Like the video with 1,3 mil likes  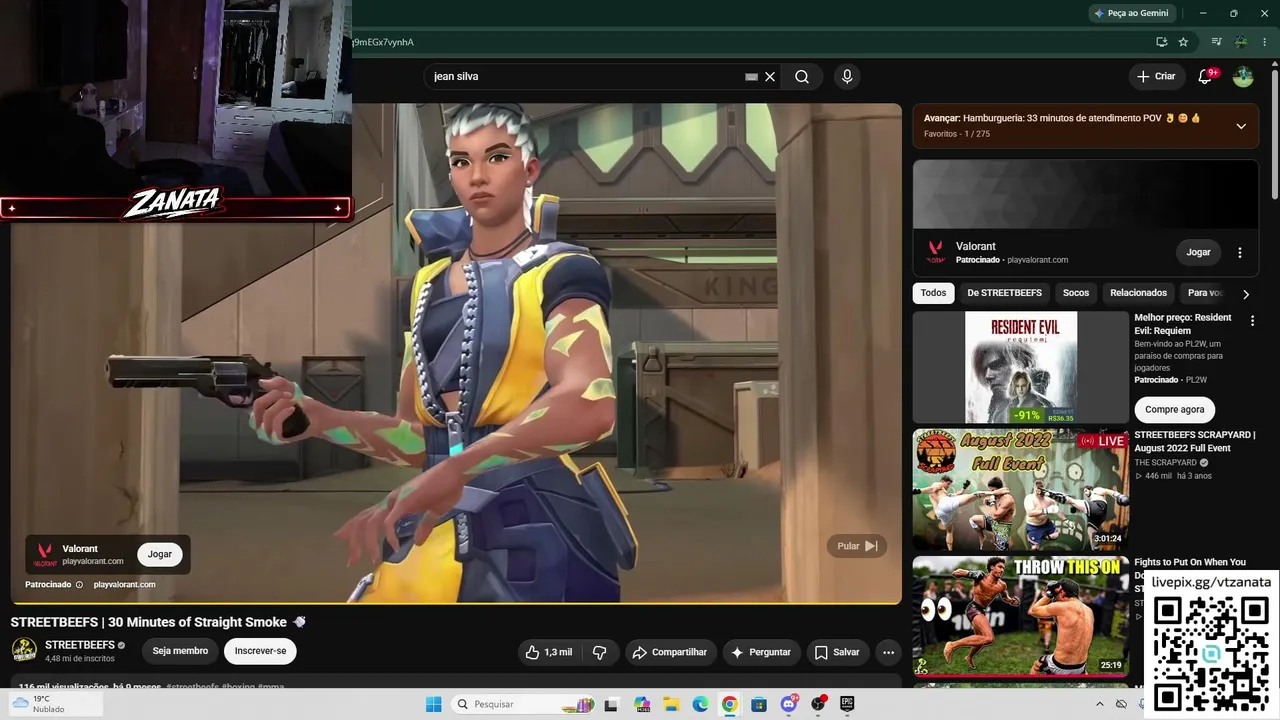pos(549,652)
